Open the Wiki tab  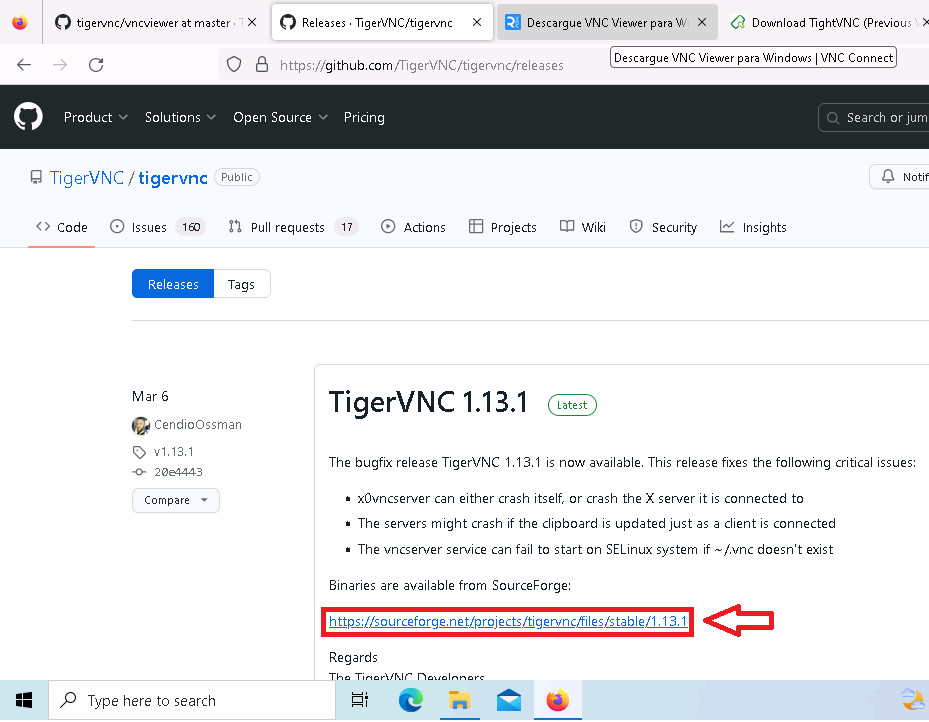coord(582,227)
